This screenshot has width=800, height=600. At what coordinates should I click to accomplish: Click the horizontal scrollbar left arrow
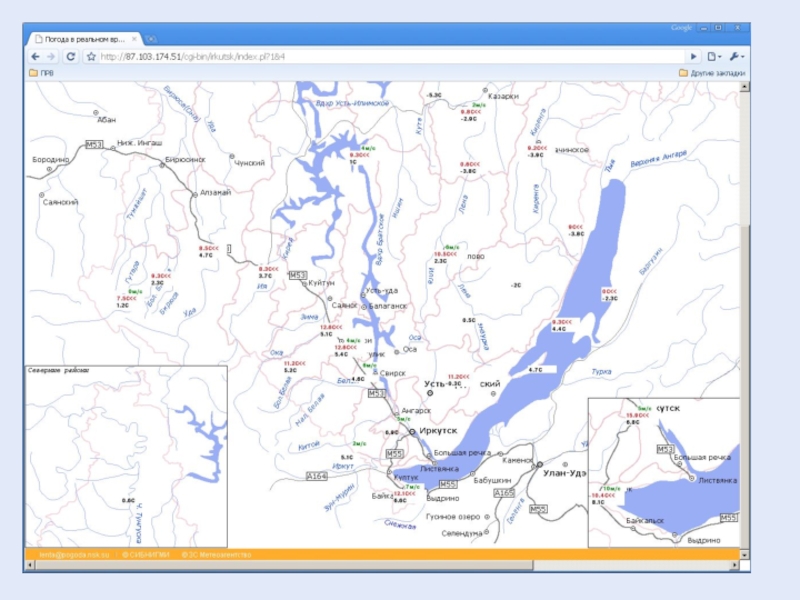(30, 565)
